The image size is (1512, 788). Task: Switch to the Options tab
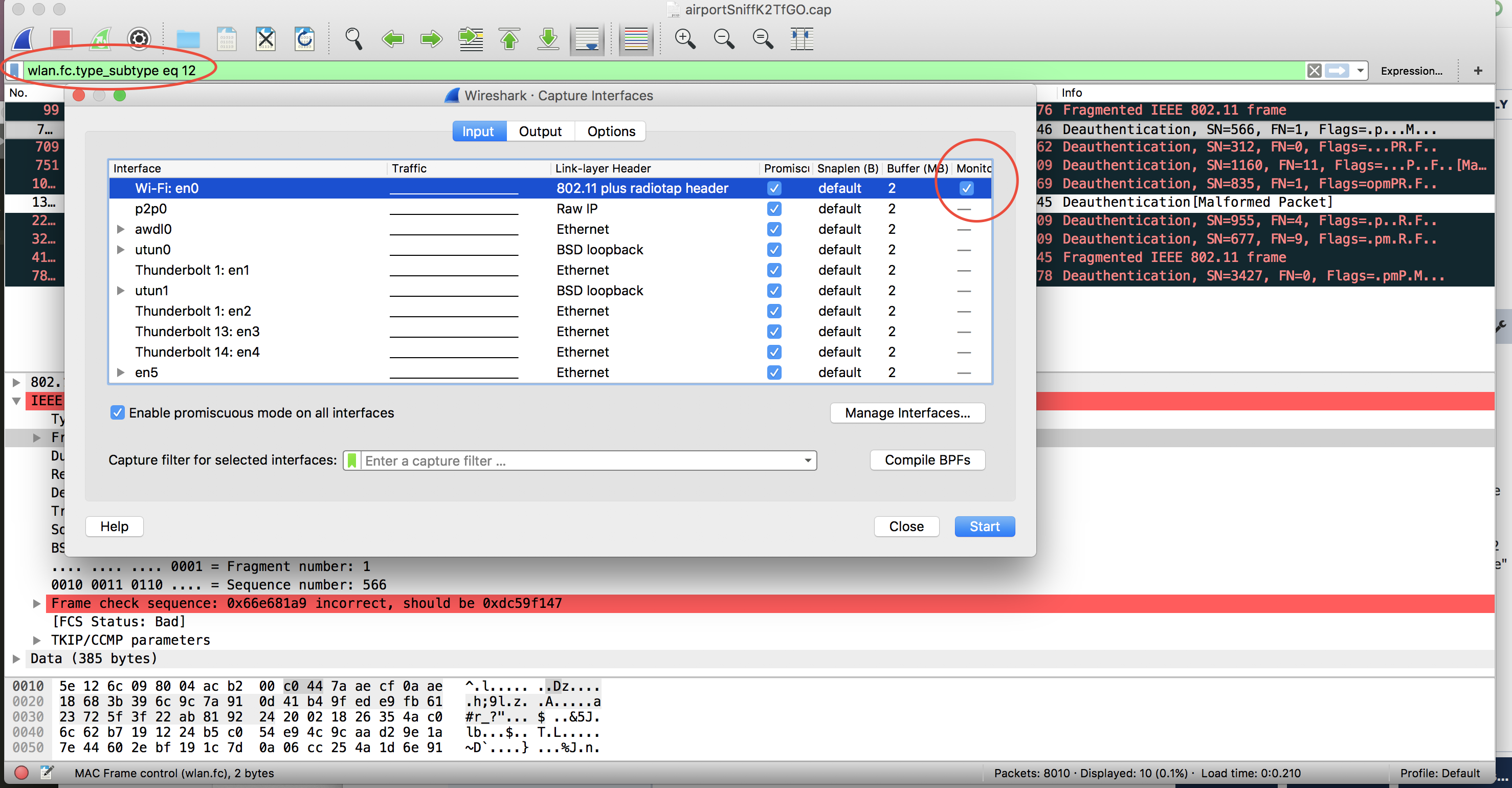(611, 131)
